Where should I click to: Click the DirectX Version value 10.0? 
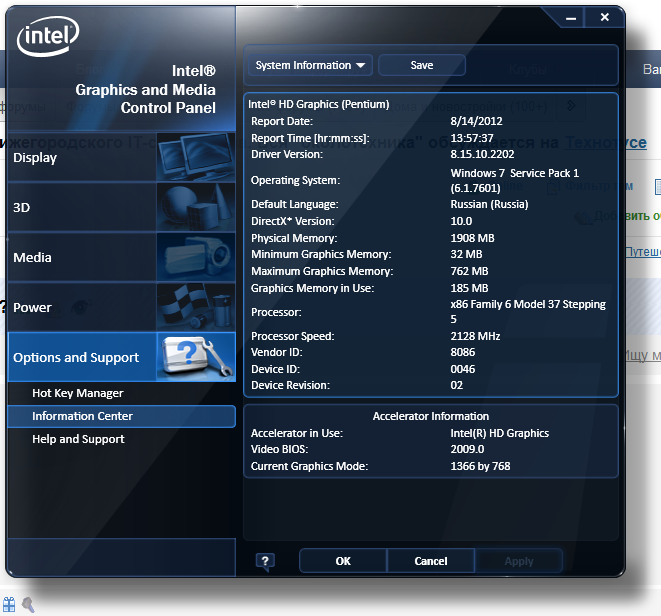point(461,221)
